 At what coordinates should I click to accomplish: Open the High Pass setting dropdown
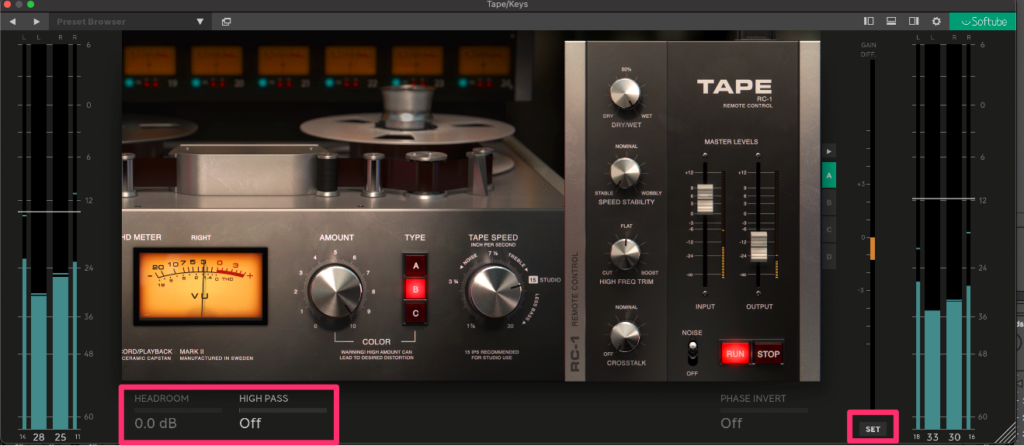(282, 423)
